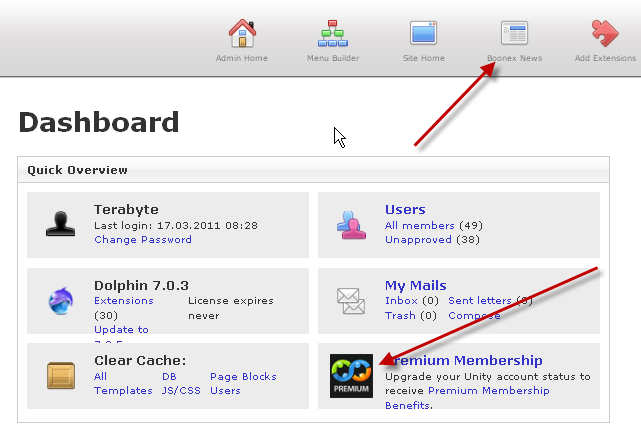Click the Admin Home label
The height and width of the screenshot is (426, 641).
(x=242, y=58)
